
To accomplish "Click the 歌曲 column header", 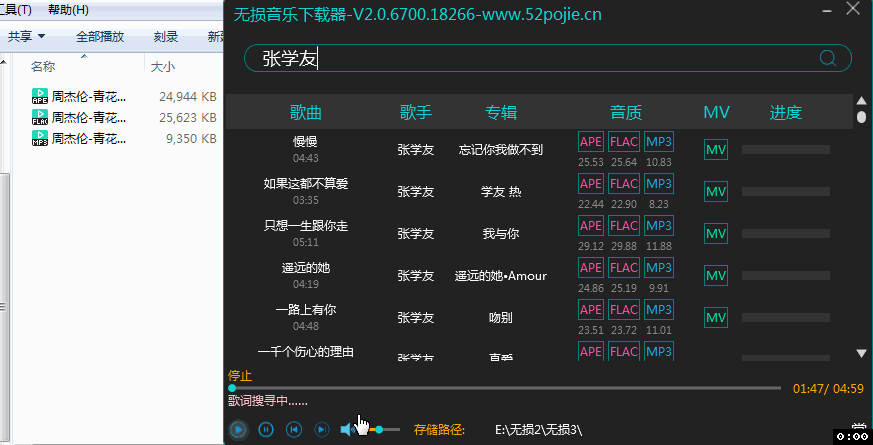I will (306, 113).
